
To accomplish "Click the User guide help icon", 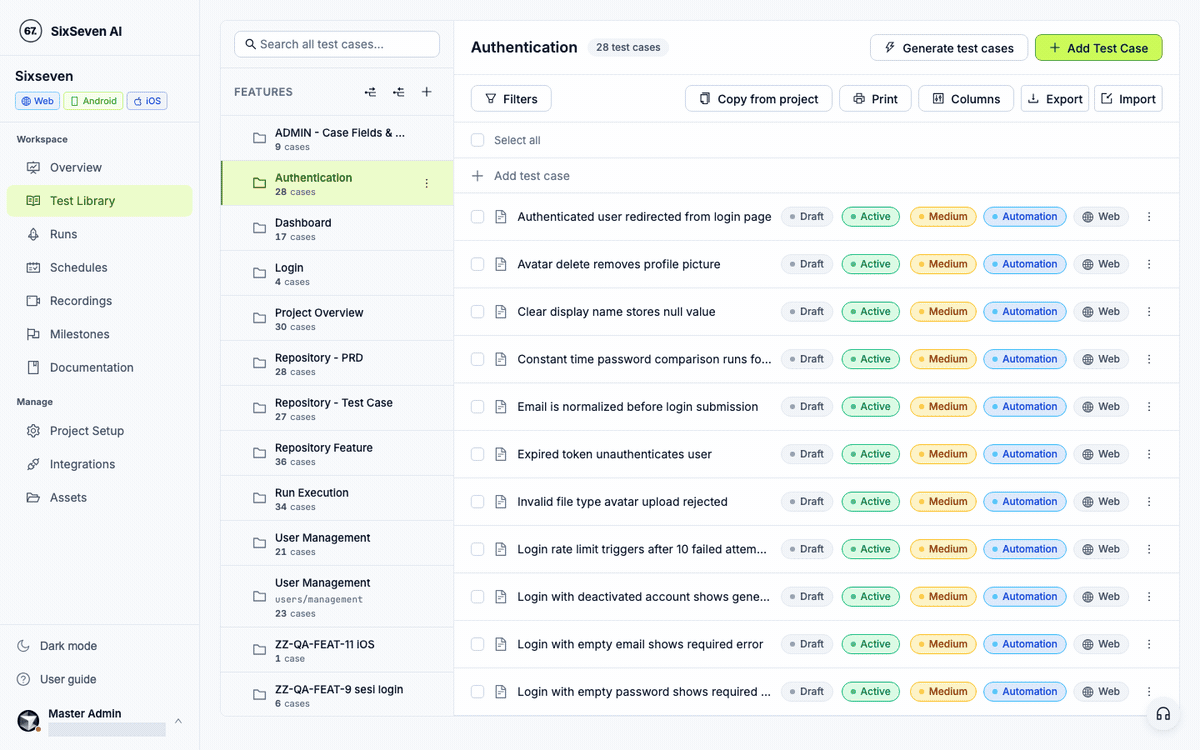I will [x=24, y=679].
